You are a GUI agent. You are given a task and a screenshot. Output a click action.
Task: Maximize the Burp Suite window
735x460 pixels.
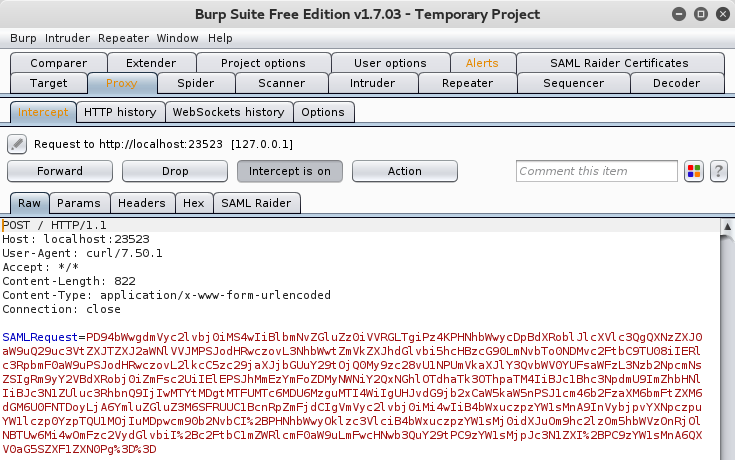(x=701, y=14)
